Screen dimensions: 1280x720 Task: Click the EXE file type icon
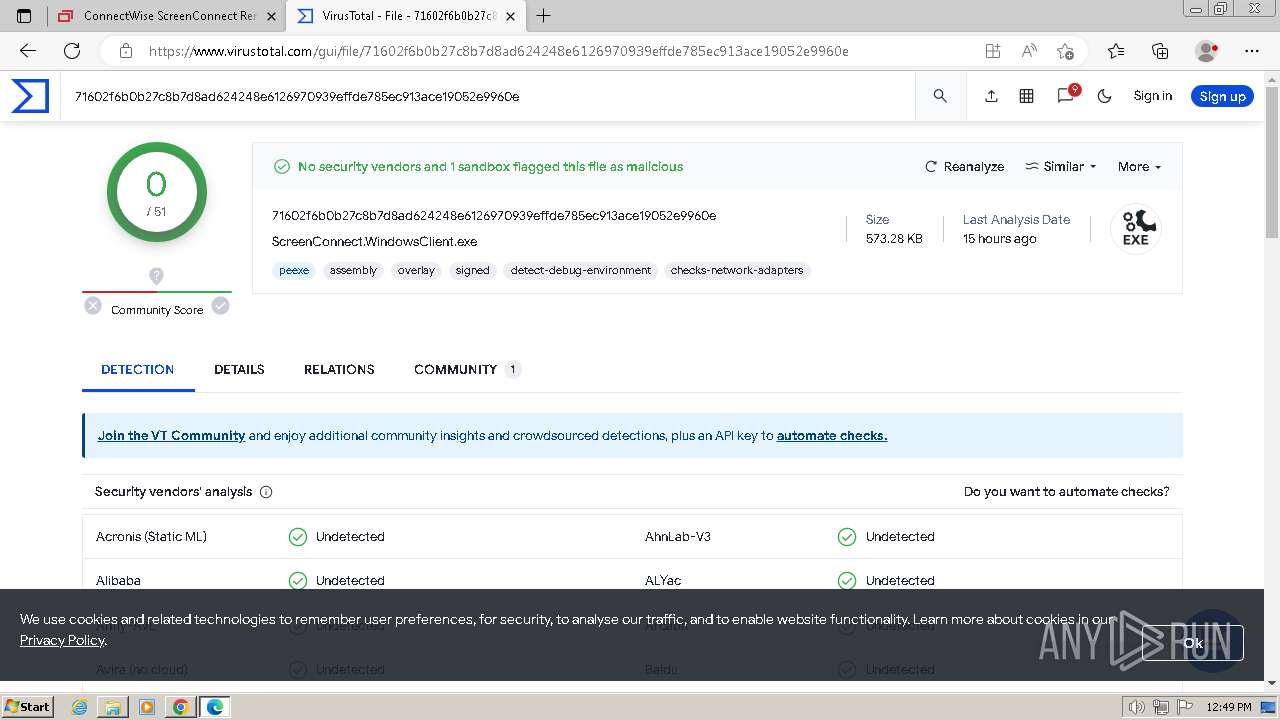tap(1135, 229)
